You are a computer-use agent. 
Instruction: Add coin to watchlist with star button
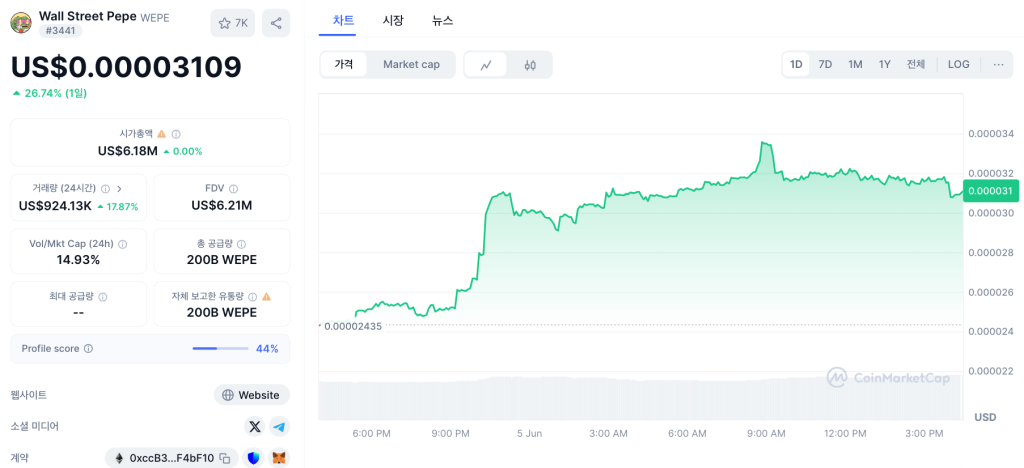click(x=232, y=23)
